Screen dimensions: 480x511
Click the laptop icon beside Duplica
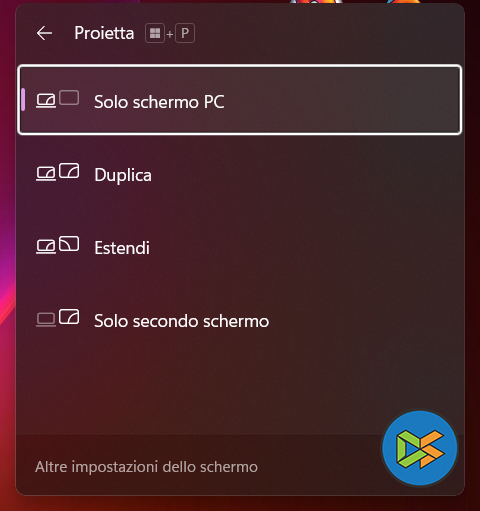(46, 174)
